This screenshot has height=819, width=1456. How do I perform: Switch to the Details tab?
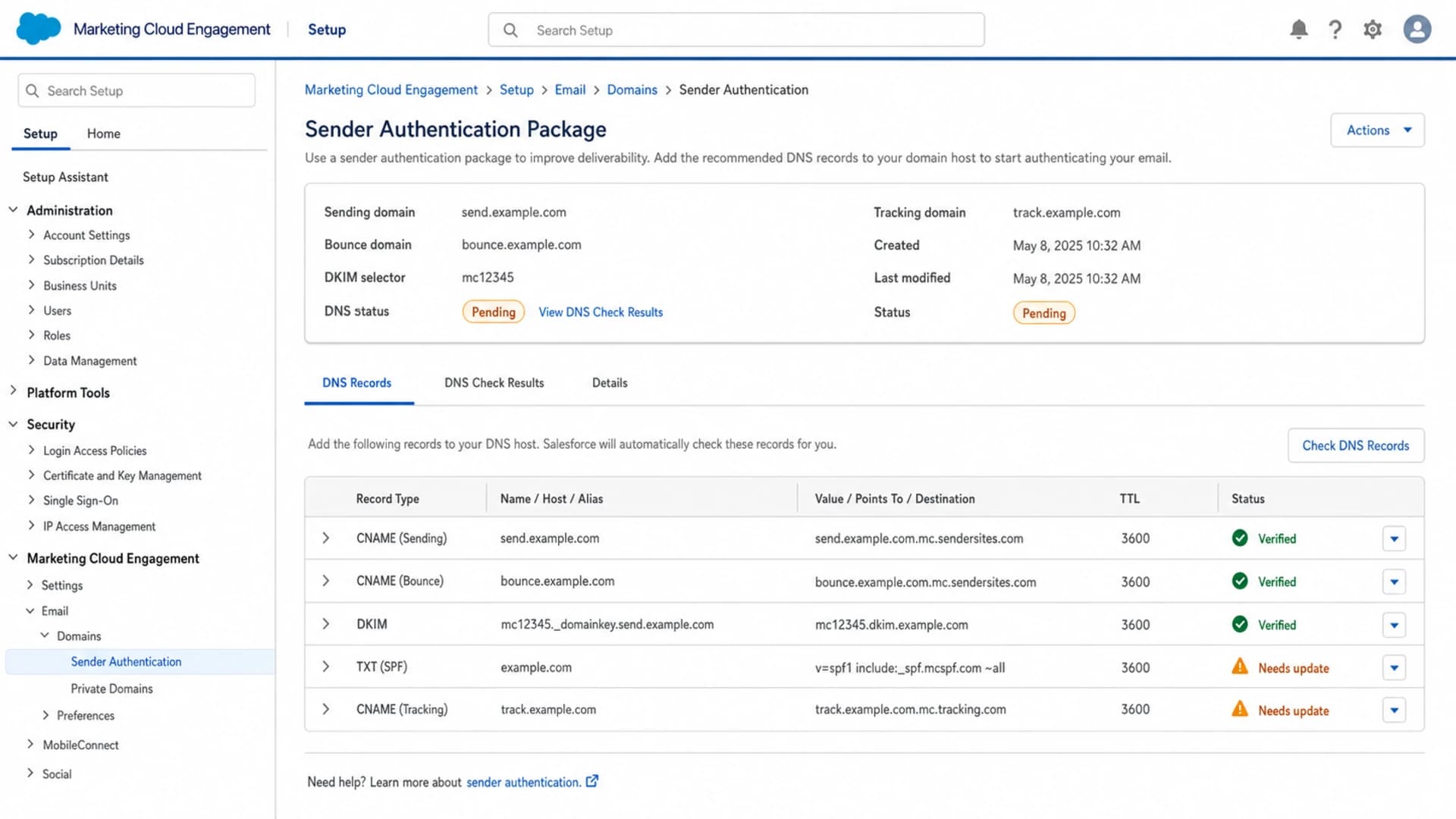click(x=610, y=383)
